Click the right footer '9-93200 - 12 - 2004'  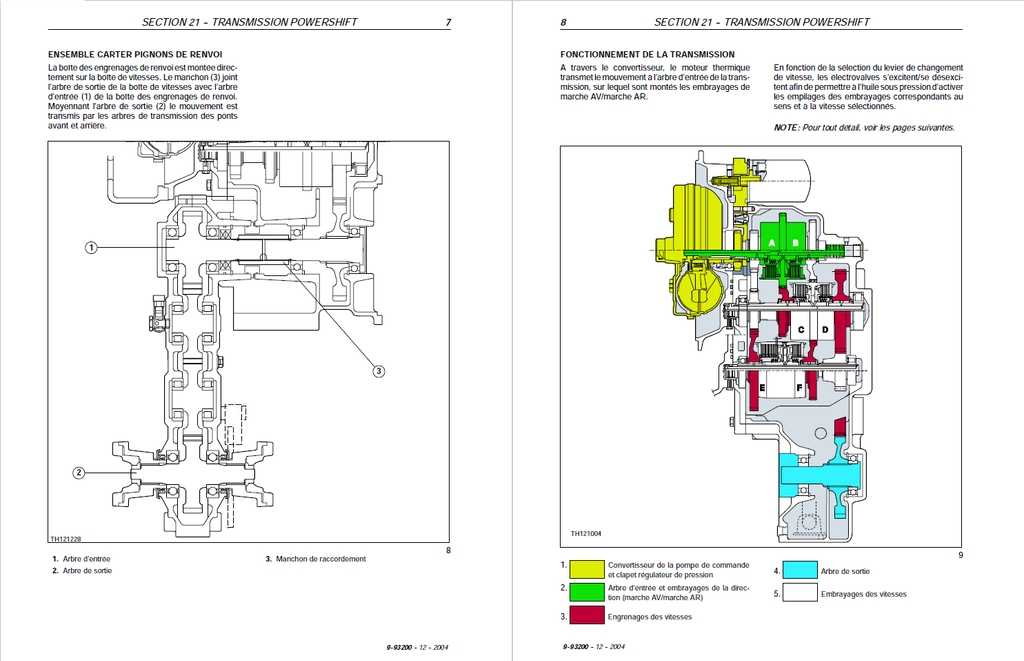[x=594, y=647]
